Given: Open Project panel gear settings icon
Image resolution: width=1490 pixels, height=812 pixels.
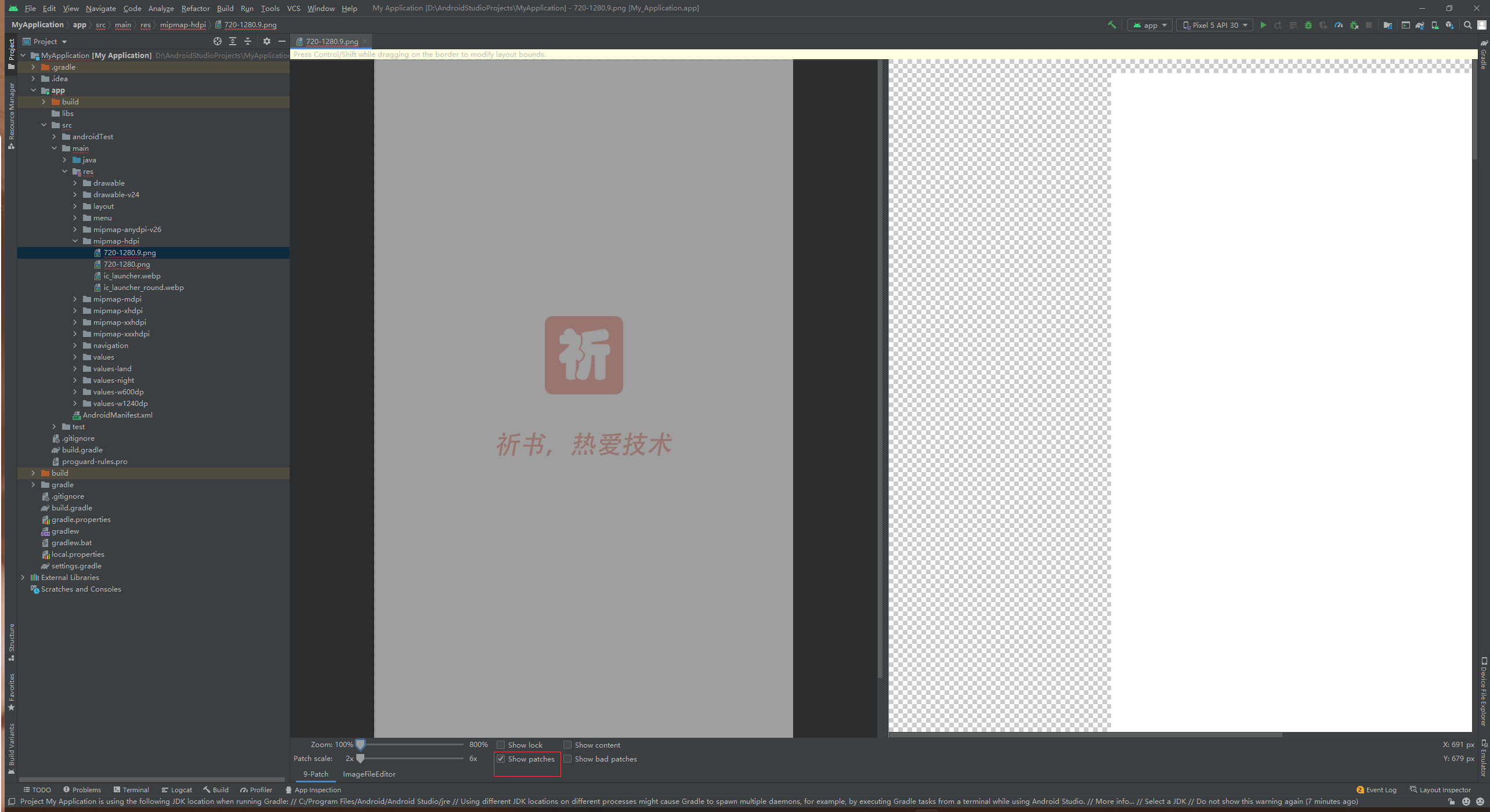Looking at the screenshot, I should tap(267, 41).
